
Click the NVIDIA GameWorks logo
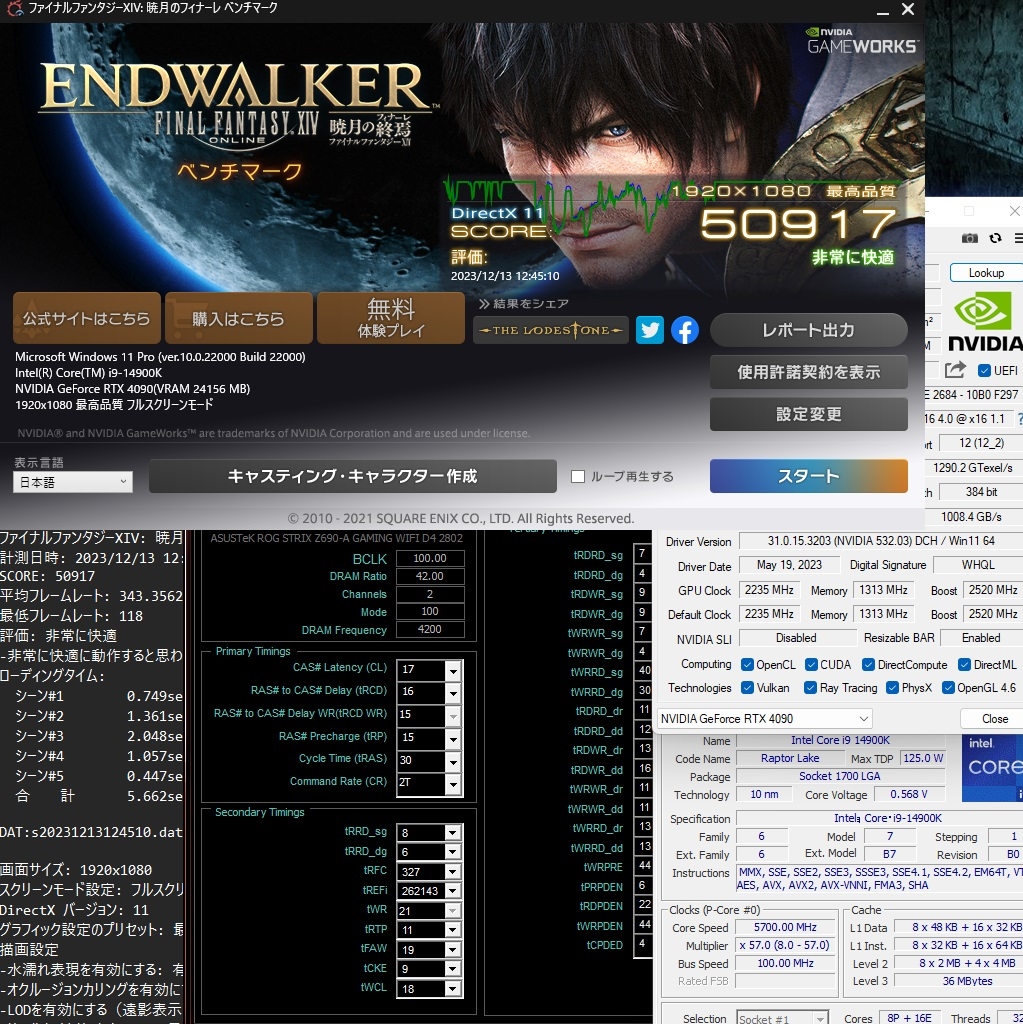862,40
